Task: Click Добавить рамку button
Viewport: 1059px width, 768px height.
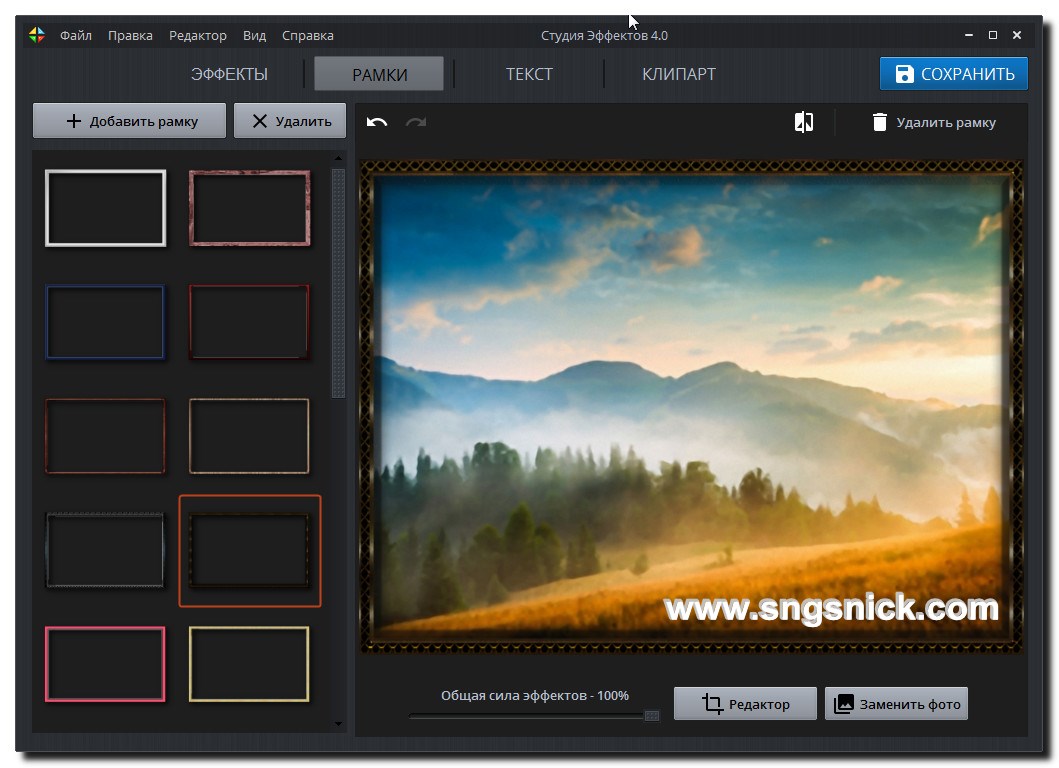Action: [130, 121]
